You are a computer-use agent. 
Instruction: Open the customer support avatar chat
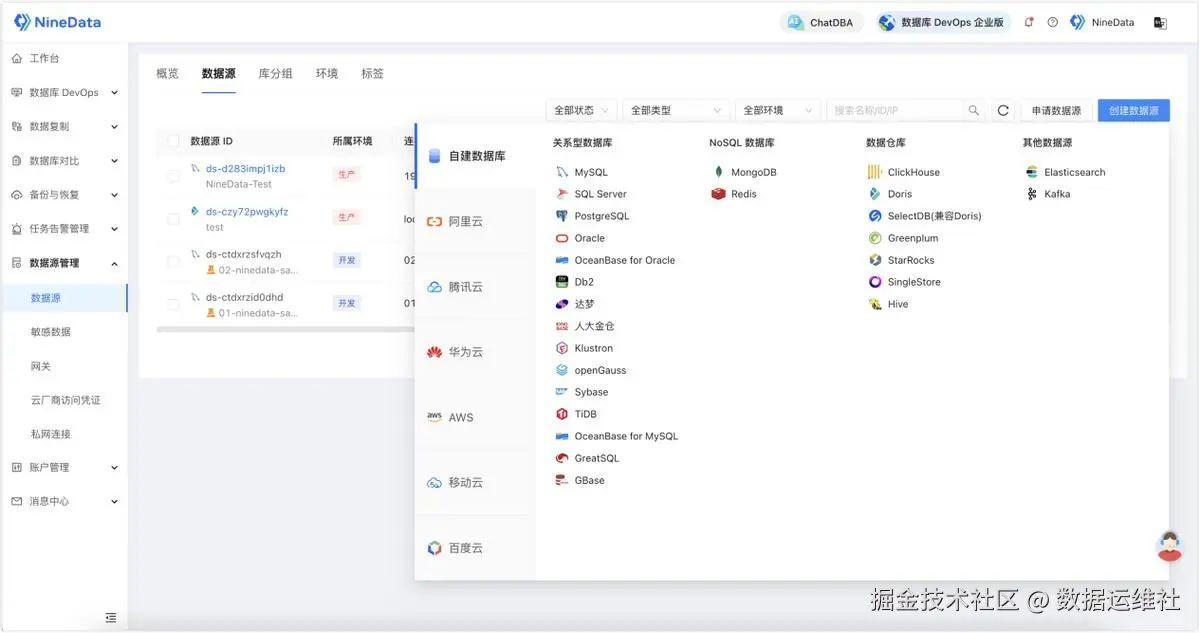tap(1169, 546)
